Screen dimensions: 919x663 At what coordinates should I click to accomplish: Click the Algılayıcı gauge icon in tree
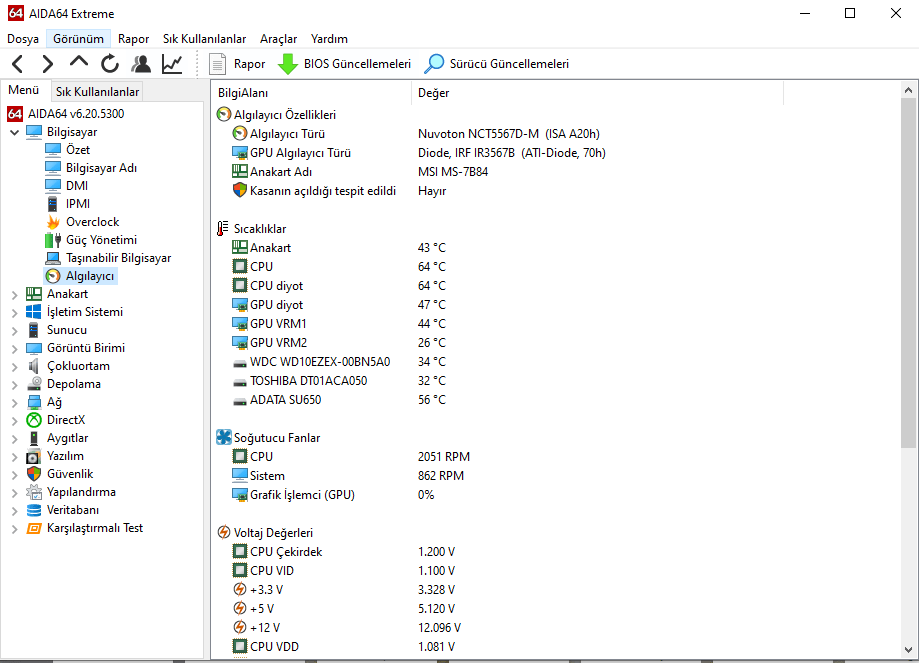point(53,276)
